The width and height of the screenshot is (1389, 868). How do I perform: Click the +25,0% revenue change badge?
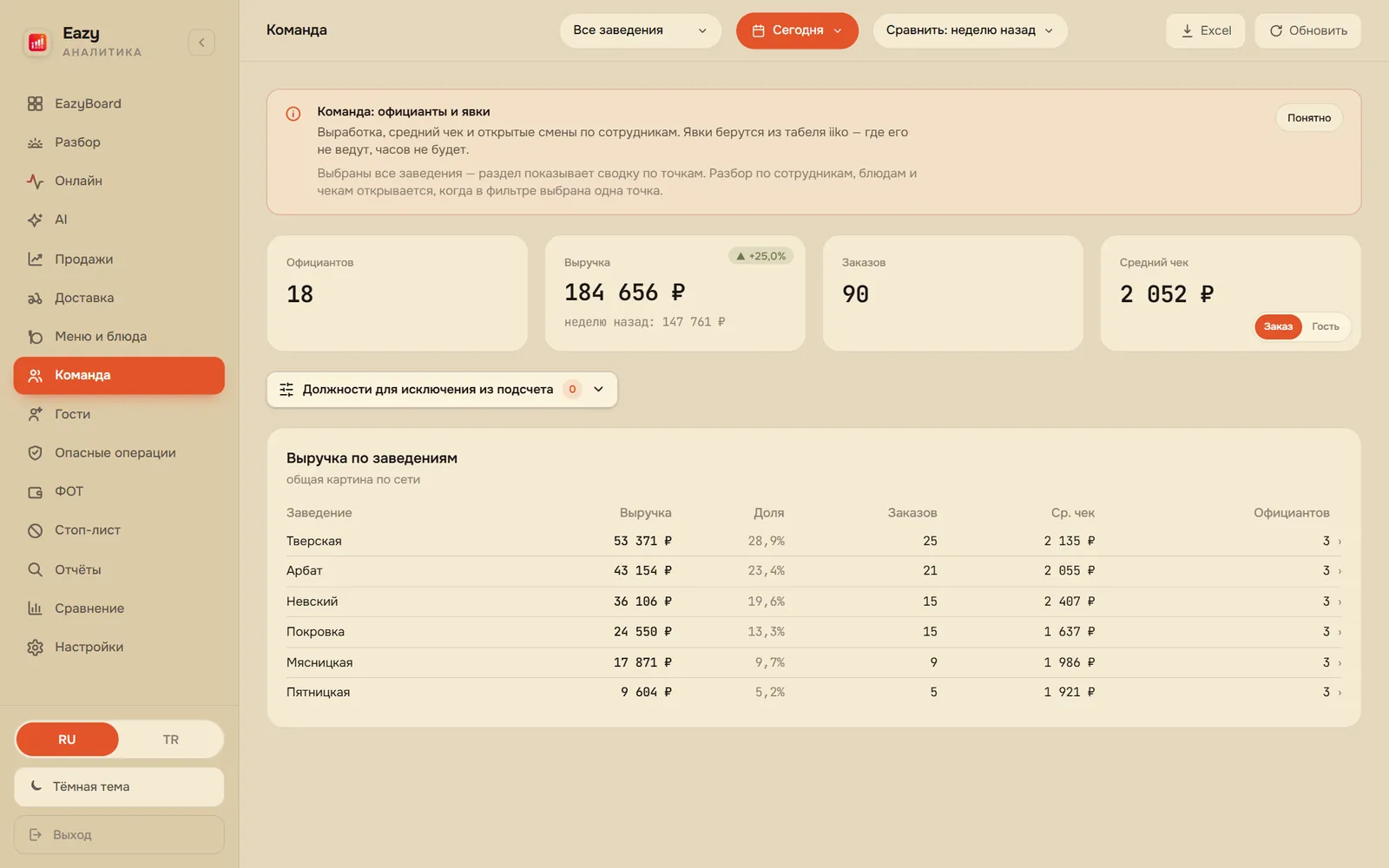760,256
